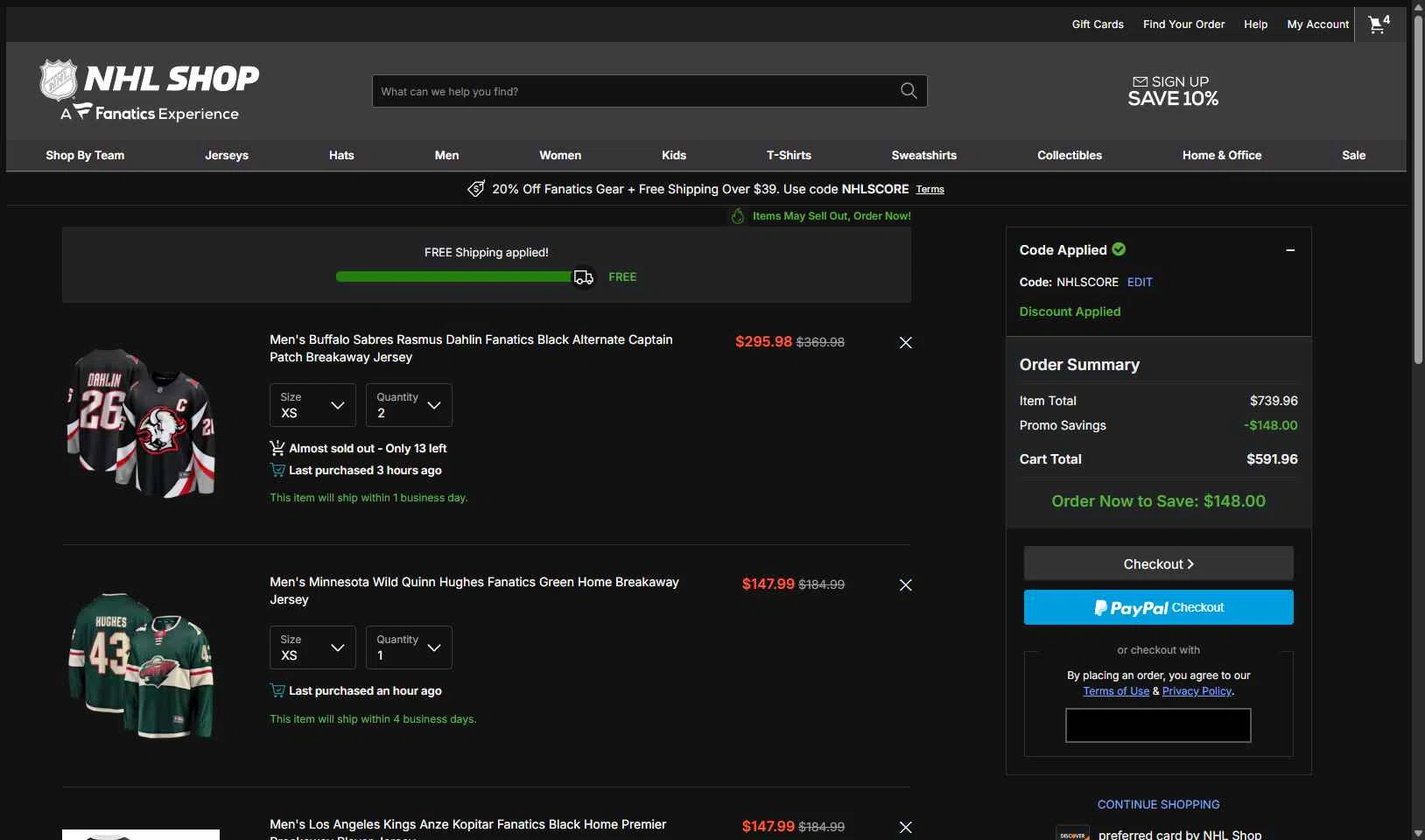Click cart icon beside Last purchased 3 hours ago
This screenshot has width=1425, height=840.
coord(277,470)
